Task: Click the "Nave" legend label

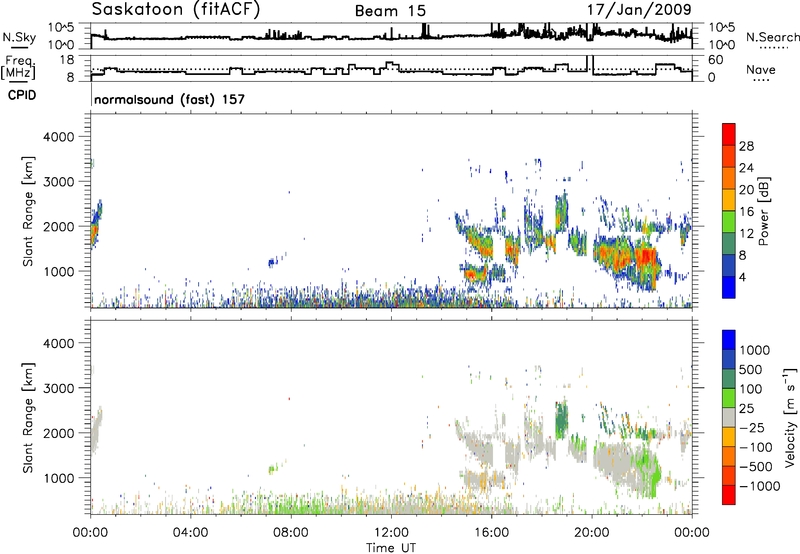Action: pos(761,69)
